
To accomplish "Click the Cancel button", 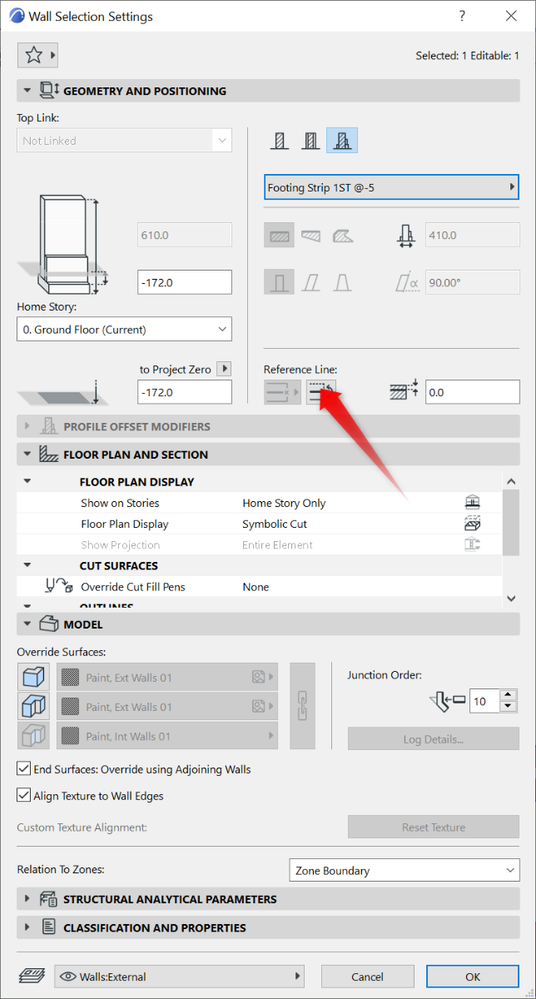I will [x=368, y=976].
